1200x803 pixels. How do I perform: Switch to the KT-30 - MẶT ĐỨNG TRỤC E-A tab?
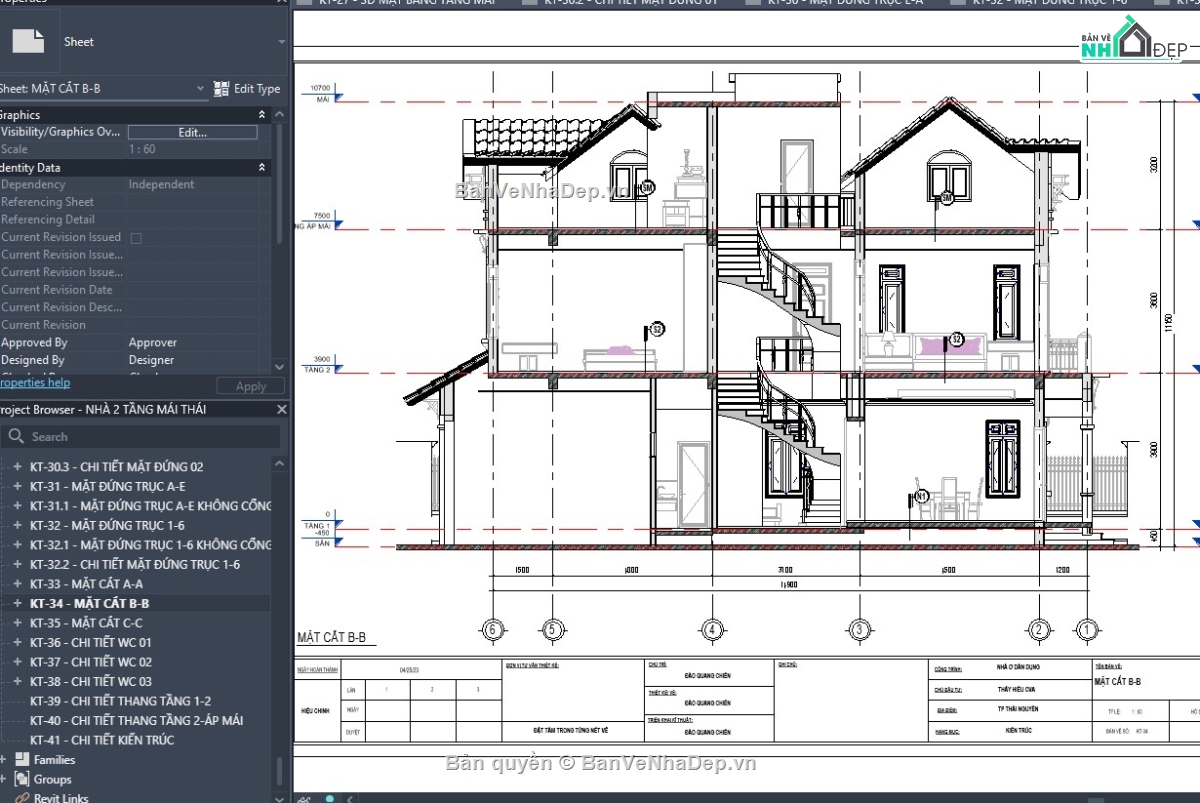pos(845,4)
